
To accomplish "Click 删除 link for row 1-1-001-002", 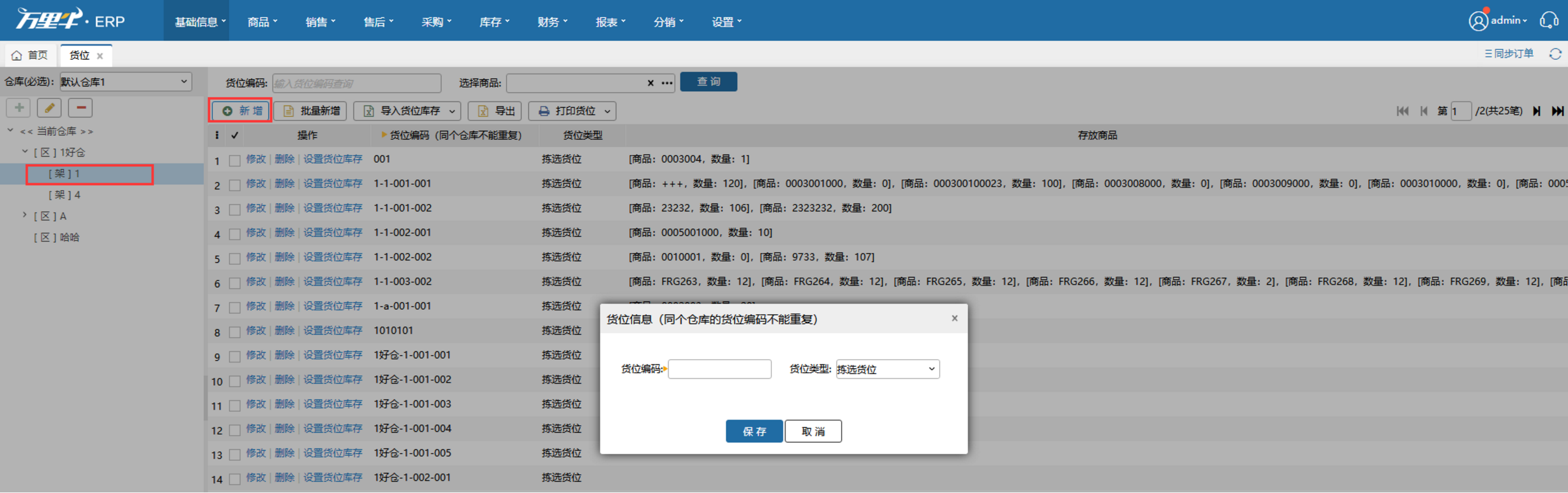I will click(285, 208).
